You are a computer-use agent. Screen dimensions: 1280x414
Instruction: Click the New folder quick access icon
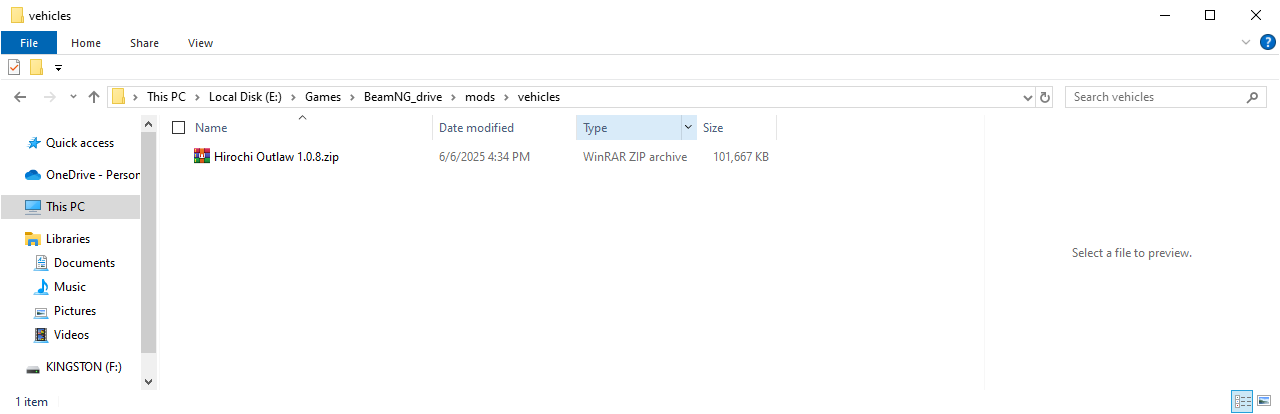pos(36,68)
